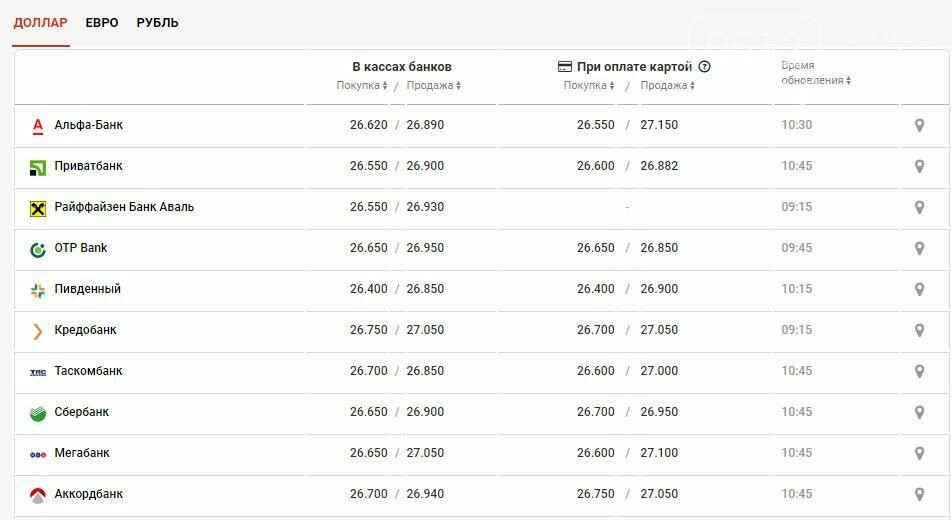Screen dimensions: 952x520
Task: Sort by Покупка under В кассах банков
Action: 362,86
